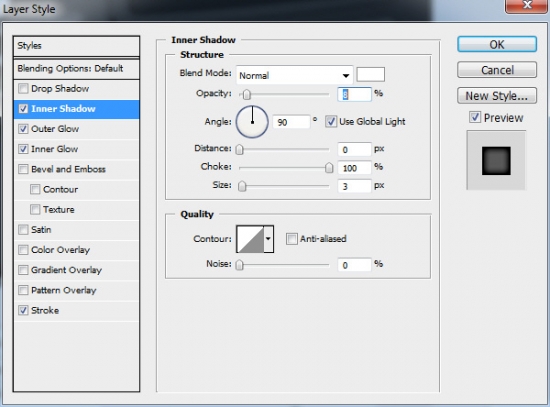Open the Bevel and Emboss settings

(68, 169)
